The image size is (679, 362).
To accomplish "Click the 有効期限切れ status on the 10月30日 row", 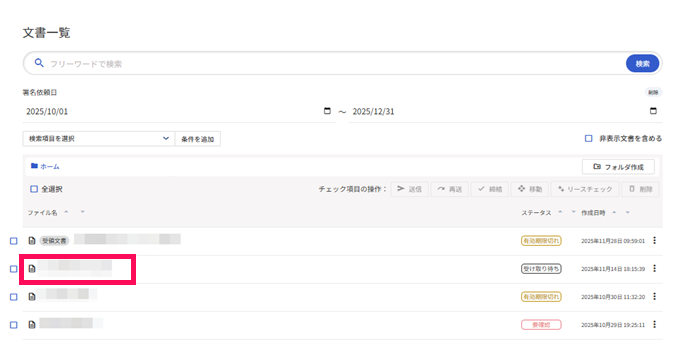I will (x=541, y=297).
